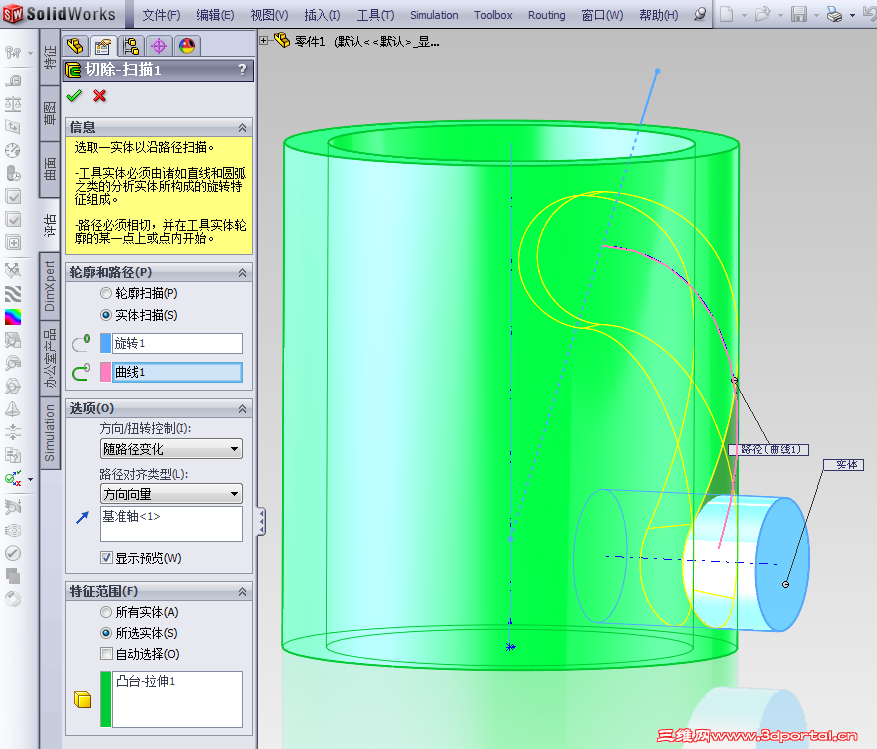Screen dimensions: 877x749
Task: Click the pushpin icon beside the 帮助 menu
Action: pyautogui.click(x=699, y=15)
